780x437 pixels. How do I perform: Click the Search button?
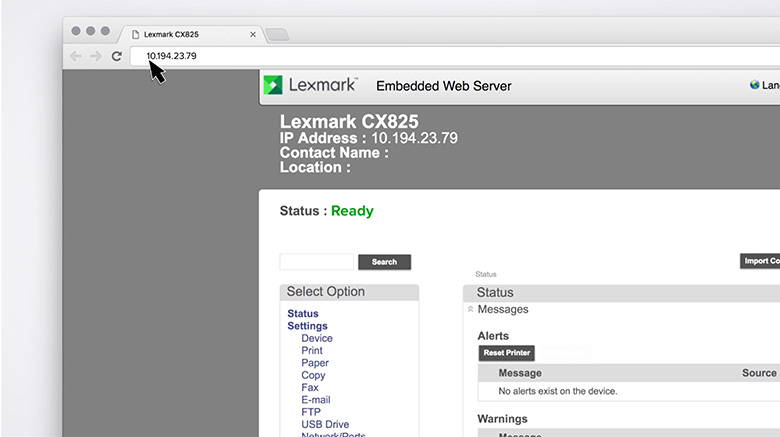pyautogui.click(x=384, y=262)
